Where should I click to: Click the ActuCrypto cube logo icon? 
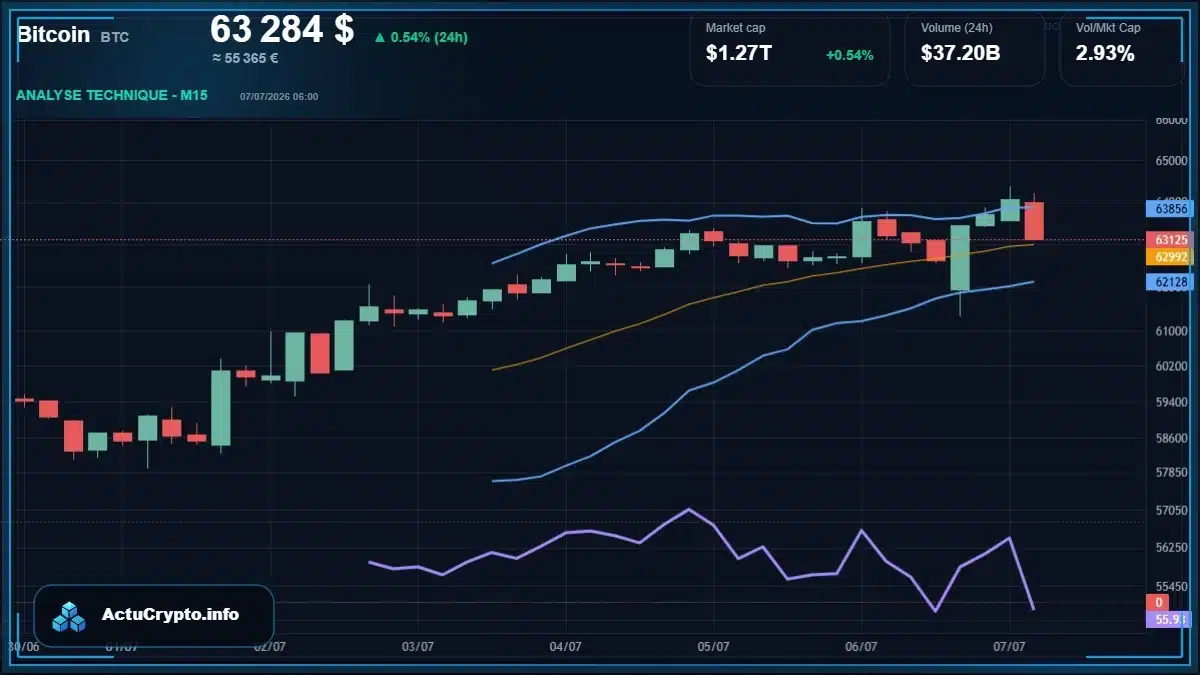click(69, 617)
